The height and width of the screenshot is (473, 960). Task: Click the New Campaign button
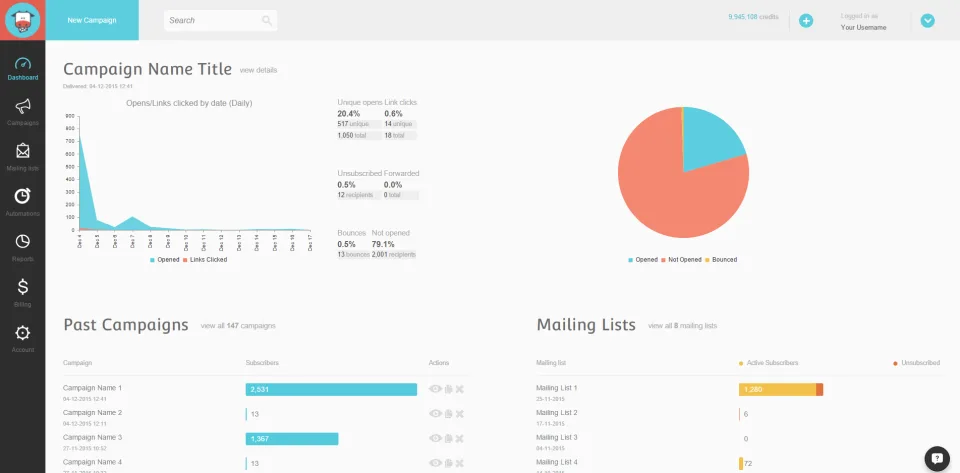click(x=92, y=20)
